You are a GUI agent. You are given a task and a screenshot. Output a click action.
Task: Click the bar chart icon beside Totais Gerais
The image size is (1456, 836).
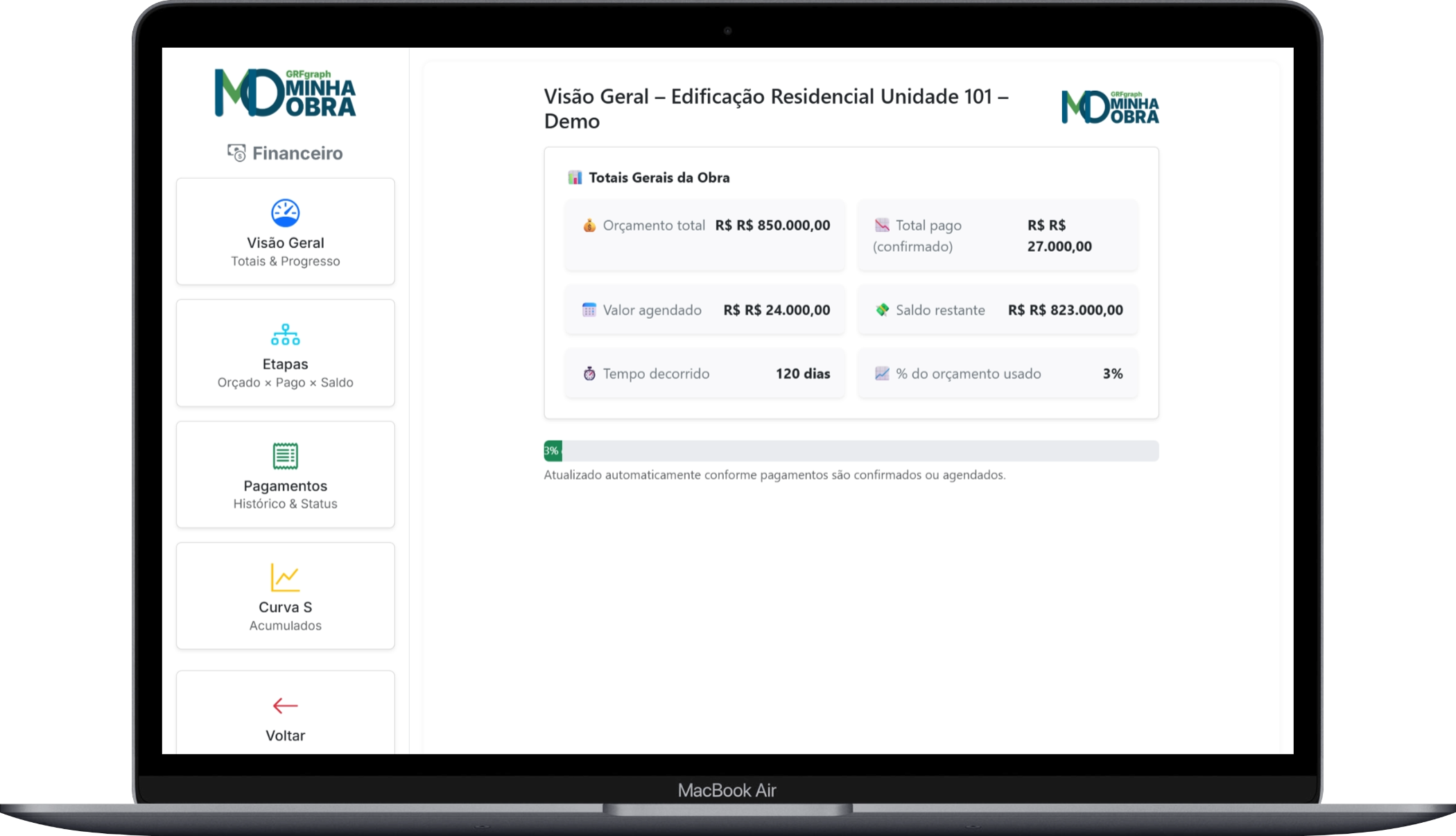[575, 177]
